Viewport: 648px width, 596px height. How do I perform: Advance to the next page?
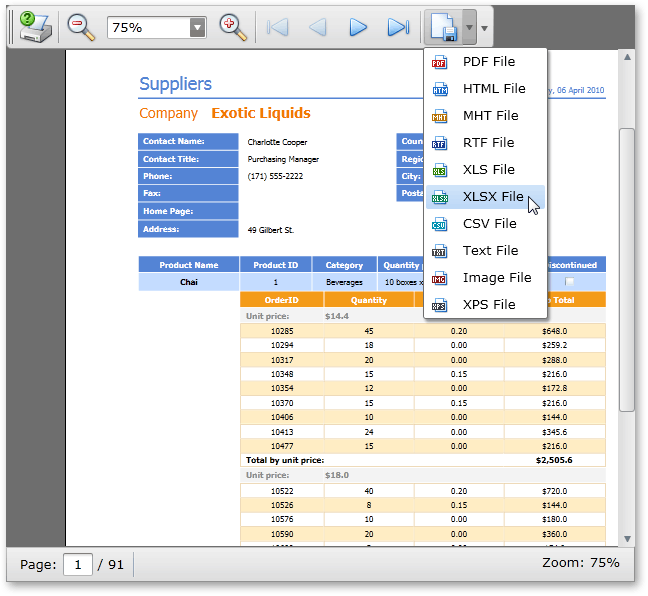[358, 27]
